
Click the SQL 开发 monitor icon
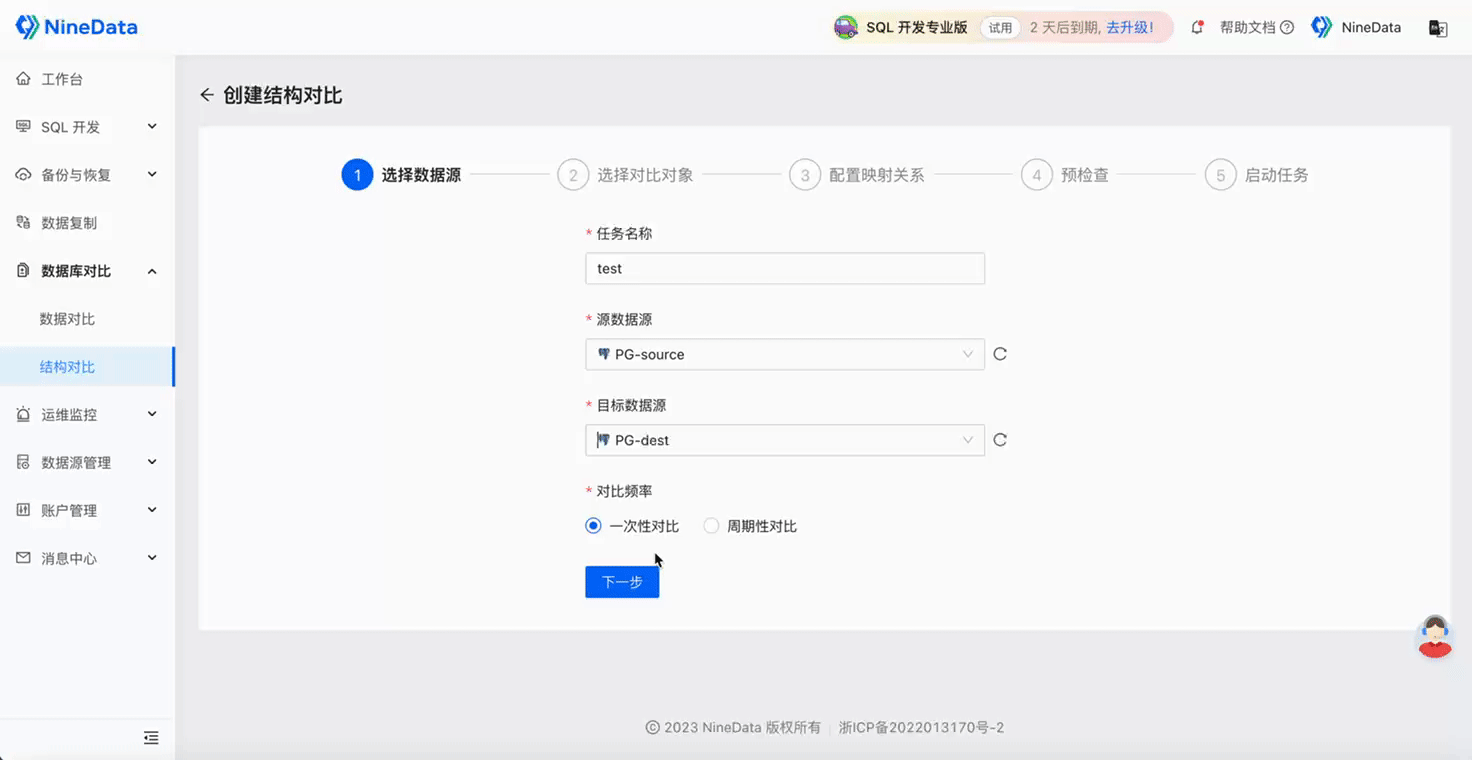23,127
